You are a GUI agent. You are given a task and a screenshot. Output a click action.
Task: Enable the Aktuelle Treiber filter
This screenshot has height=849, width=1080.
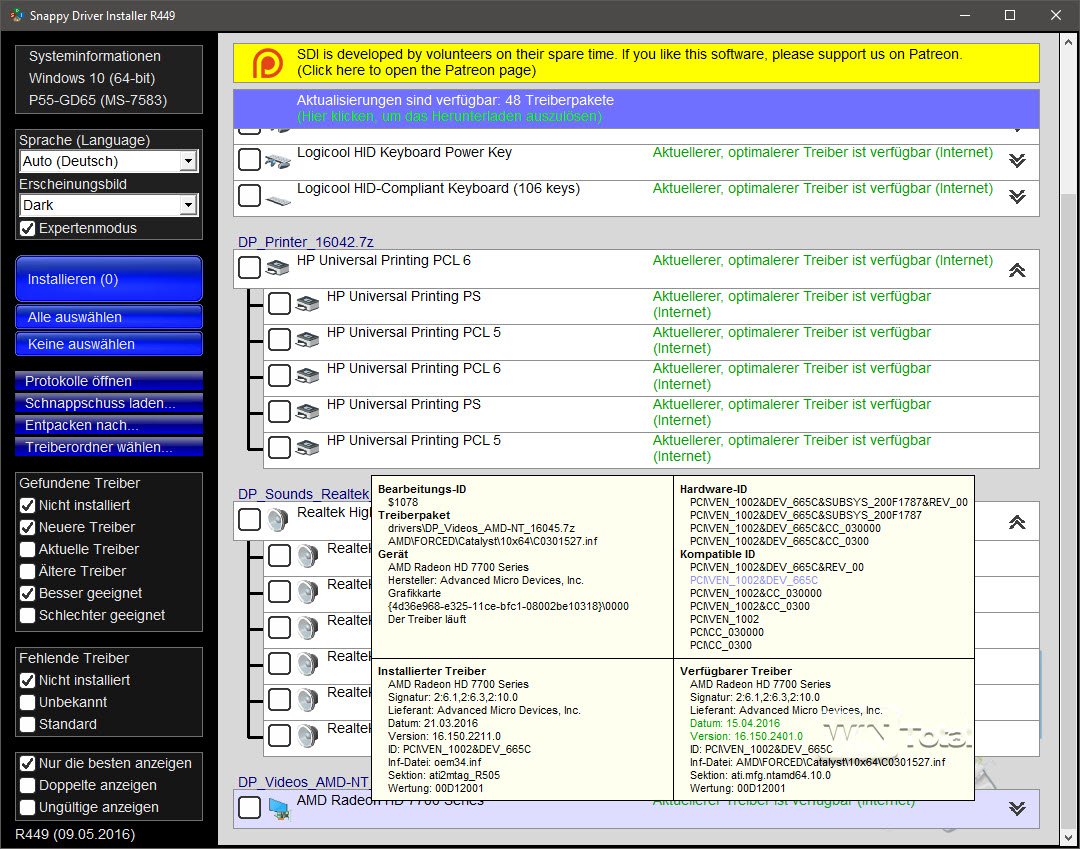pyautogui.click(x=28, y=549)
